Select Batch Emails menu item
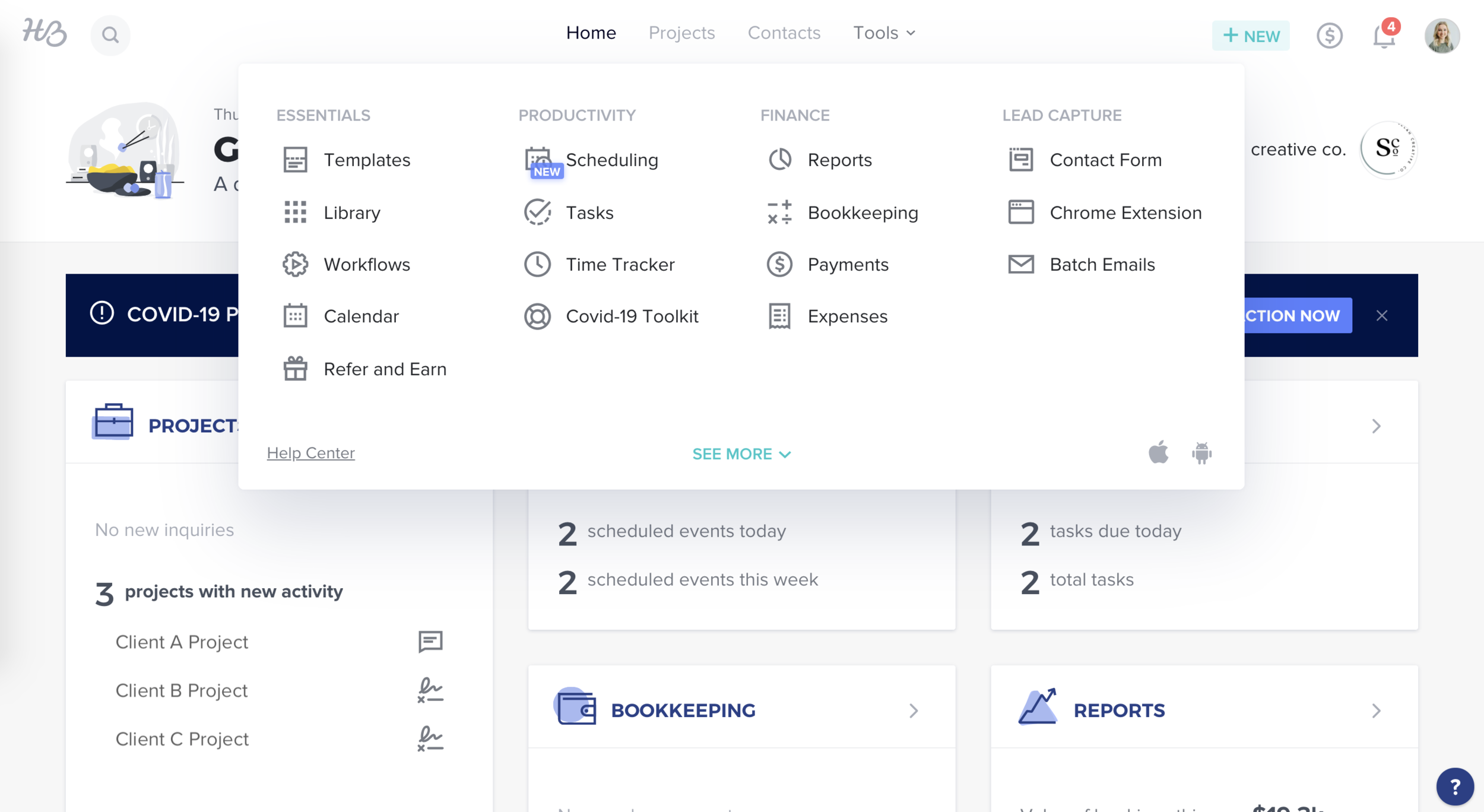1484x812 pixels. [1082, 264]
